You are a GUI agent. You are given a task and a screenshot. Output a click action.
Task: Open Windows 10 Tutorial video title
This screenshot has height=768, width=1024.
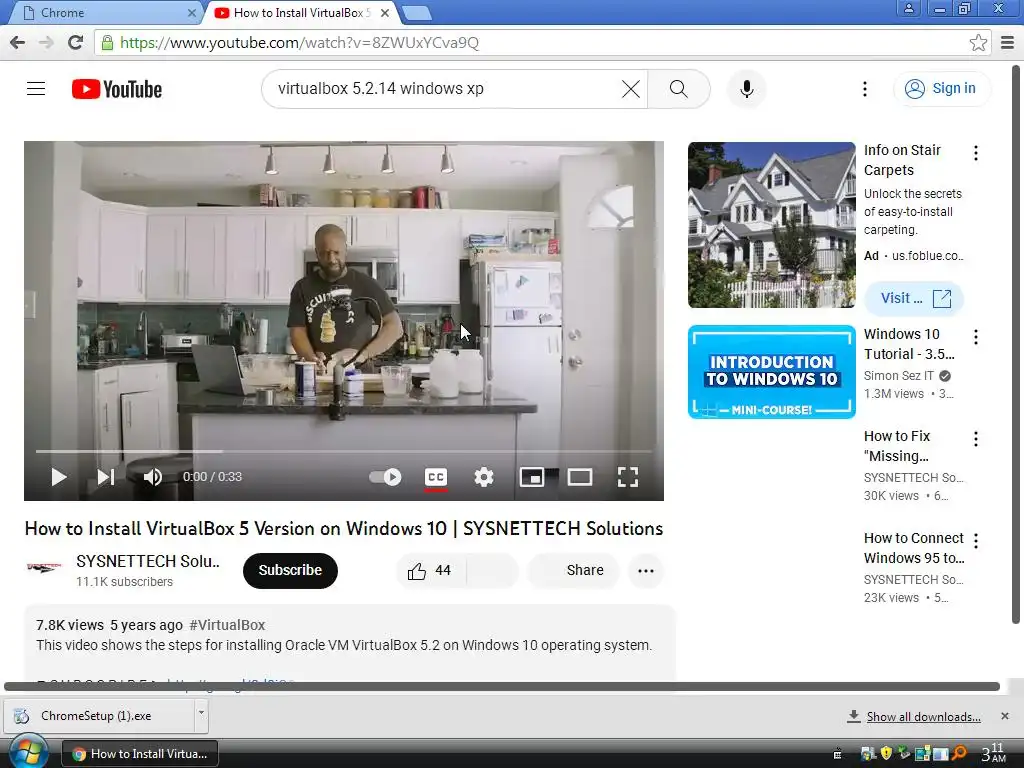(x=908, y=344)
